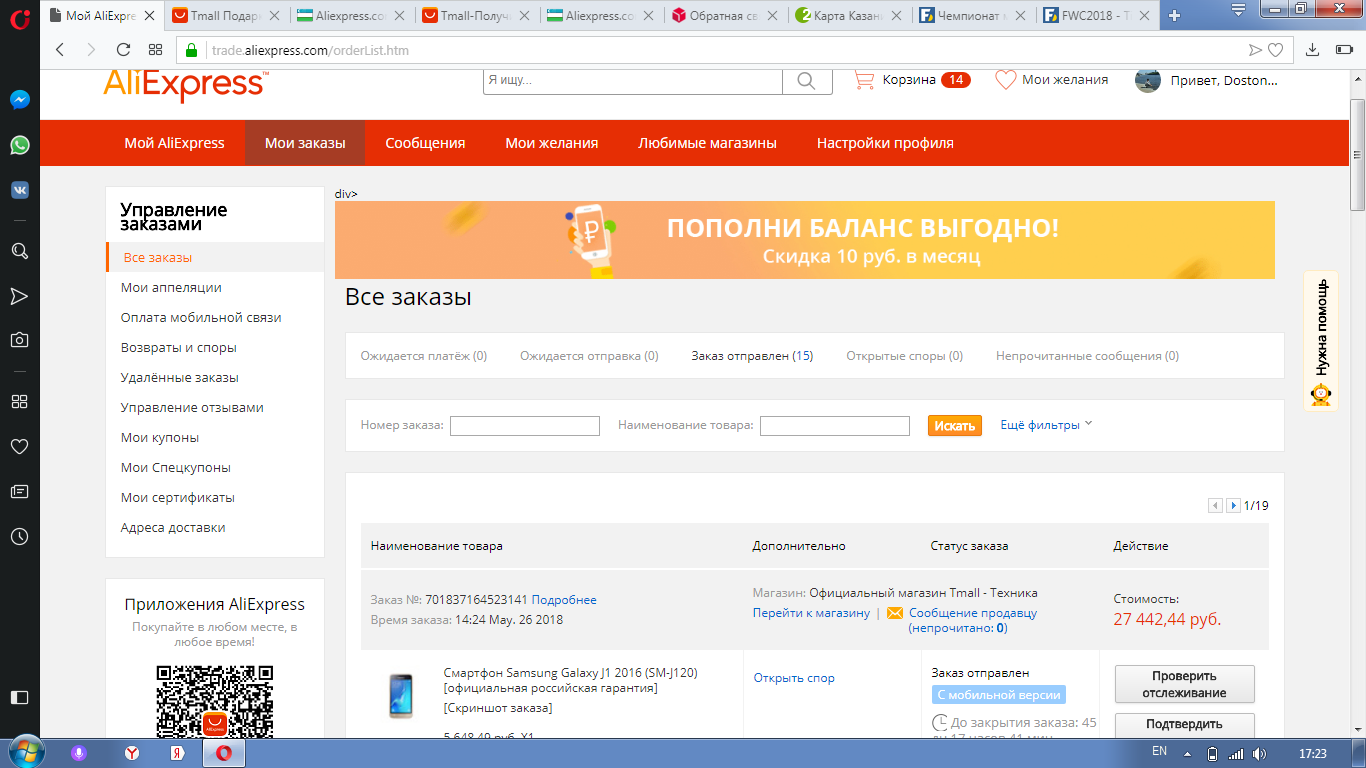Click the Windows Start button
This screenshot has width=1366, height=768.
[x=24, y=753]
